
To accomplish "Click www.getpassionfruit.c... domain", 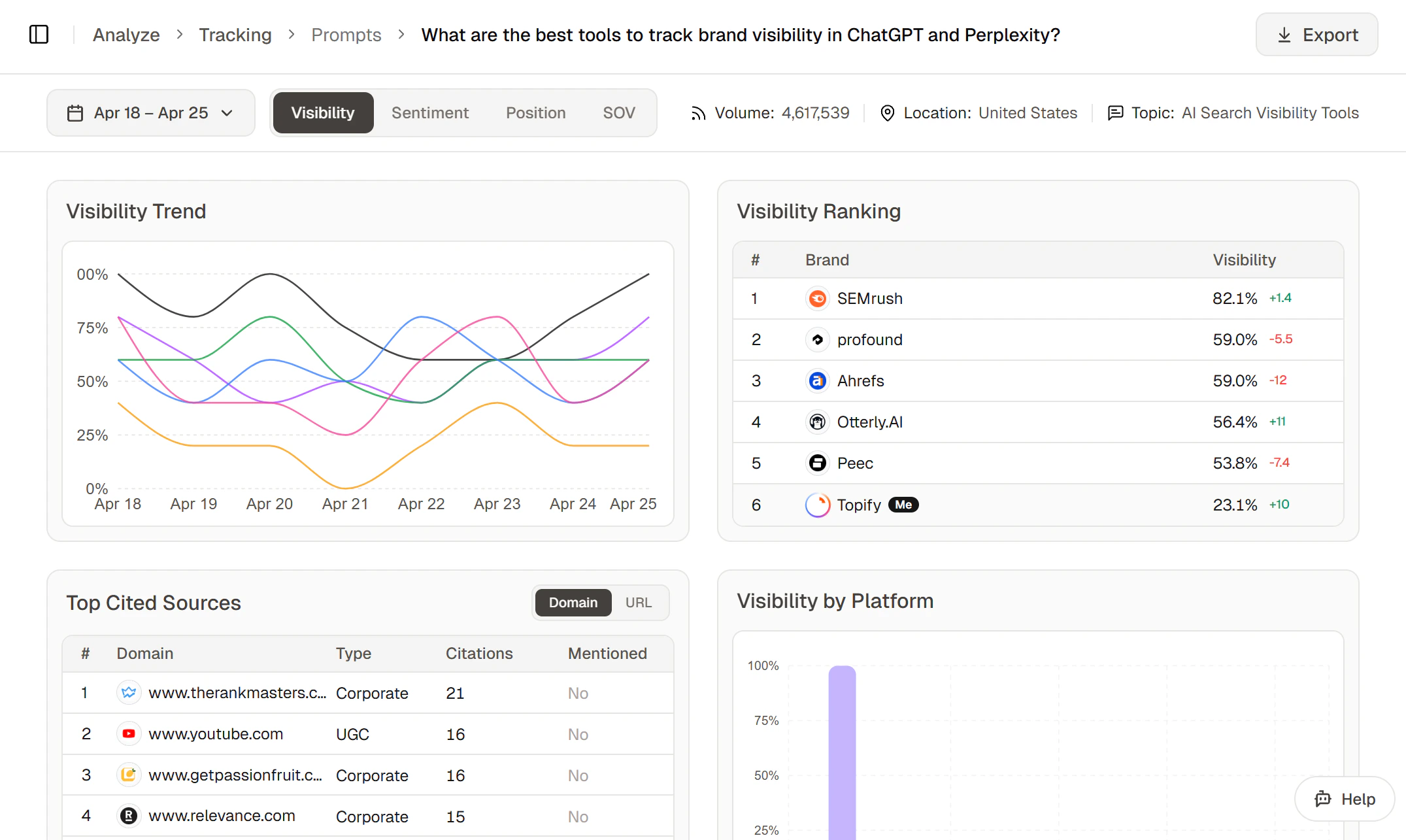I will pos(235,775).
